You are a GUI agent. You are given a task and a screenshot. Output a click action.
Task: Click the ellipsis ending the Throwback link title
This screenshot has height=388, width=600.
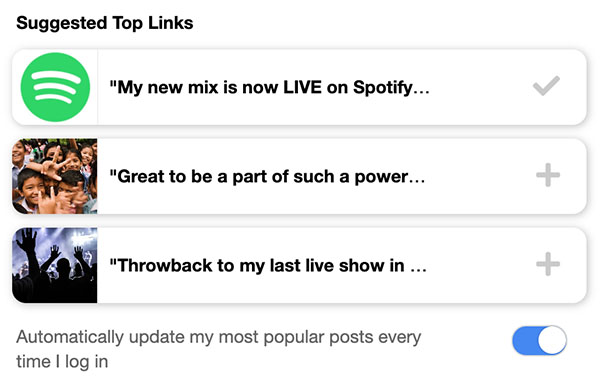418,270
